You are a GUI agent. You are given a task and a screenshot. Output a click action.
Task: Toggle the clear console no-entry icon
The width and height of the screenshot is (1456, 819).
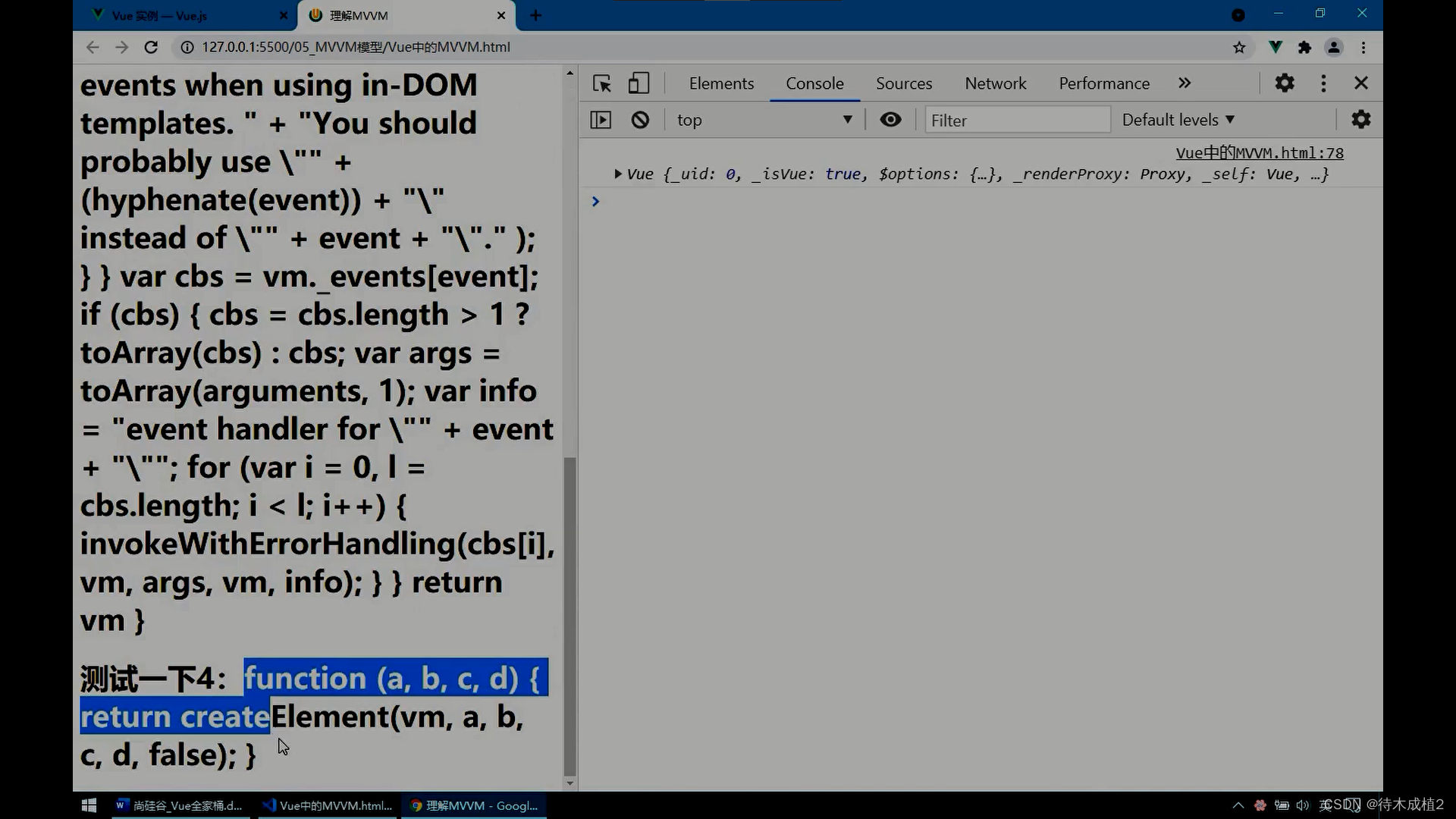639,120
